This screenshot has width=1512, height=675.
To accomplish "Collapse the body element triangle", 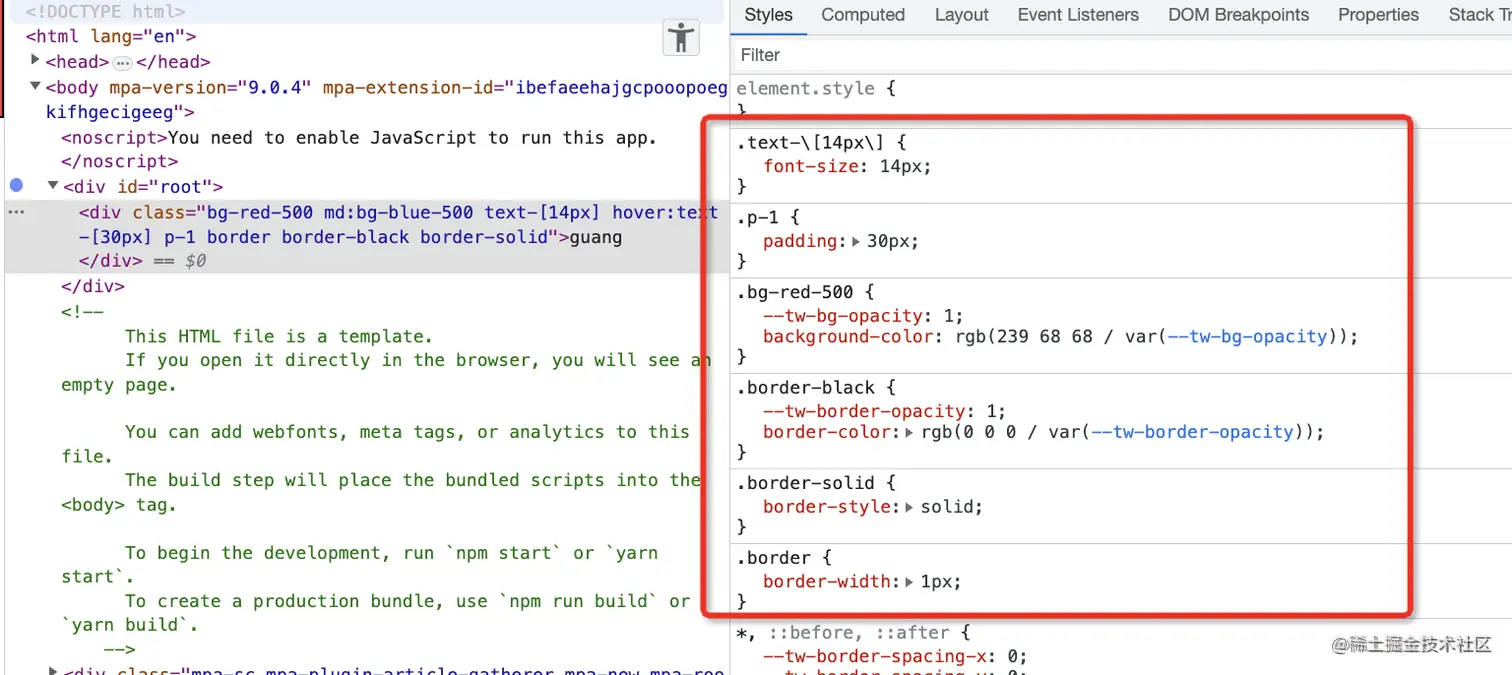I will point(36,86).
